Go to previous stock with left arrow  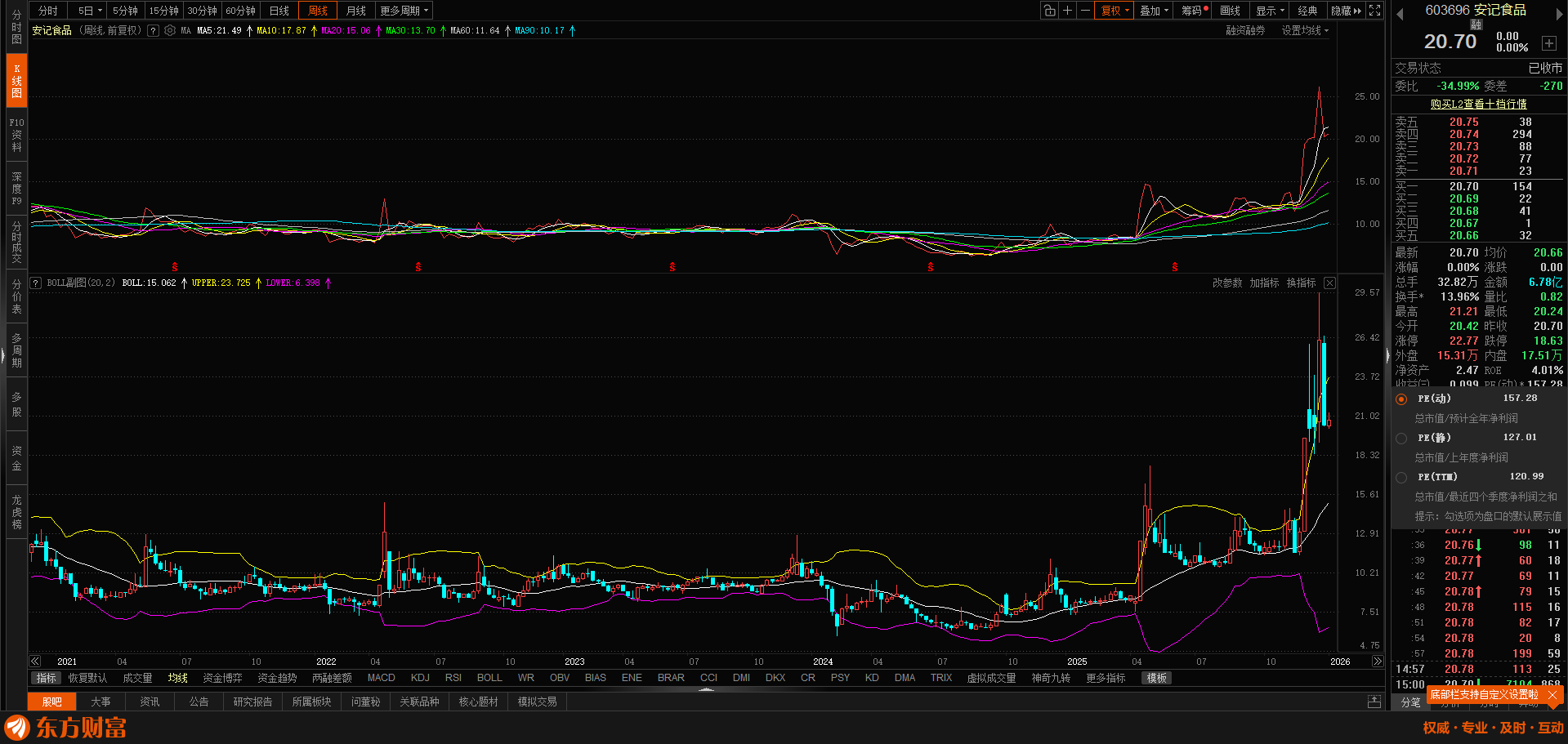point(1400,13)
